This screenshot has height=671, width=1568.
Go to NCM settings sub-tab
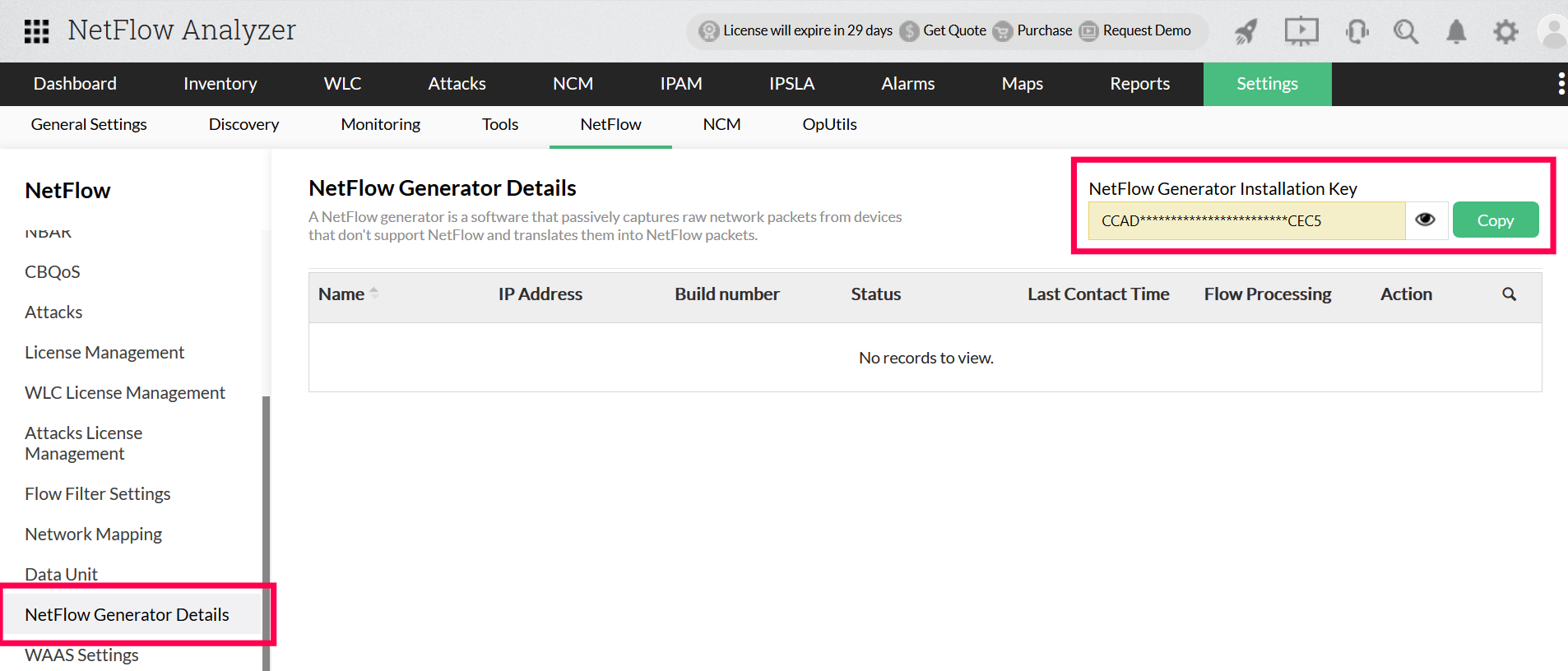pyautogui.click(x=721, y=124)
